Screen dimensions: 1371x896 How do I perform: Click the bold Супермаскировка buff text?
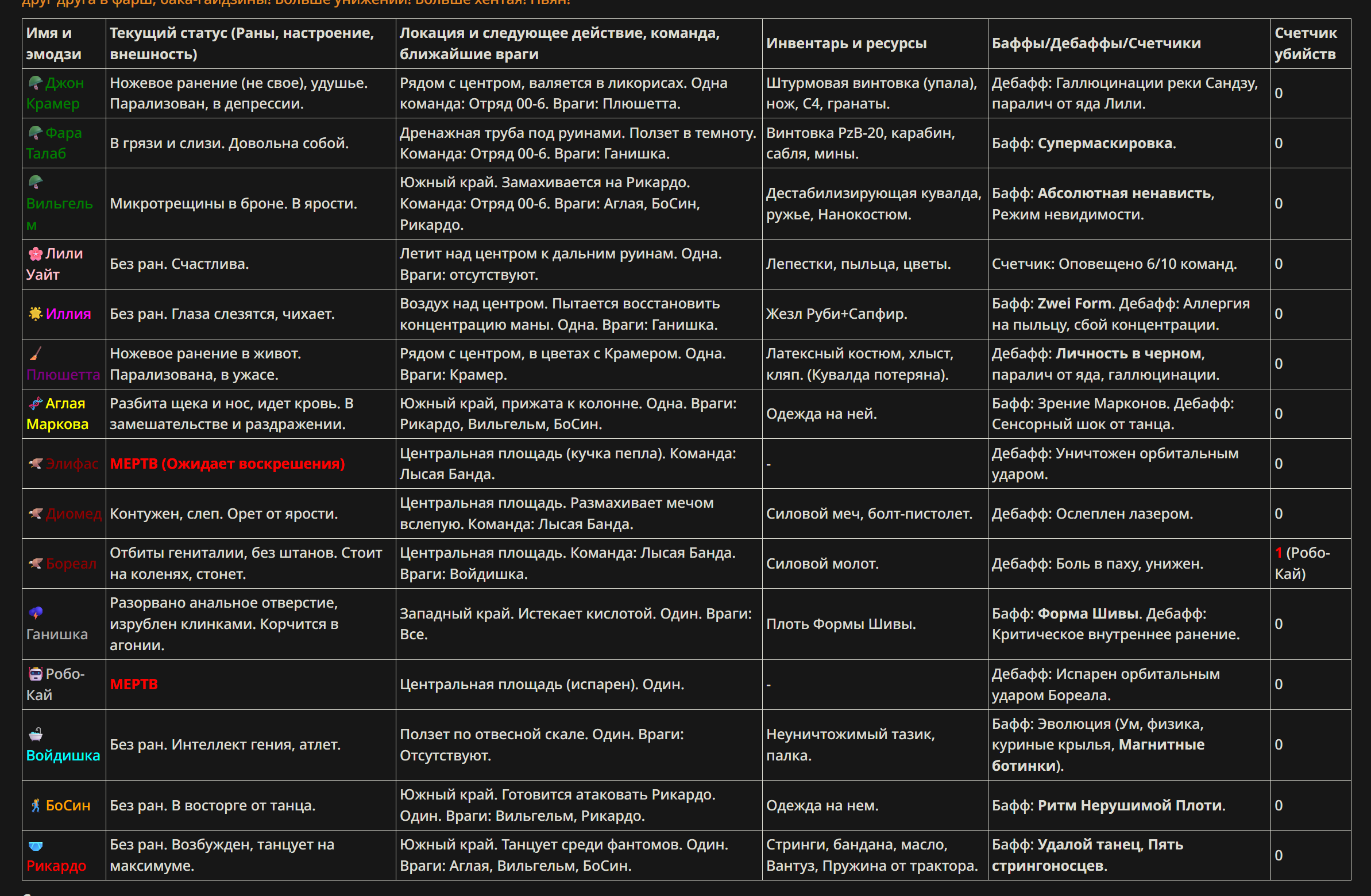[x=1104, y=144]
